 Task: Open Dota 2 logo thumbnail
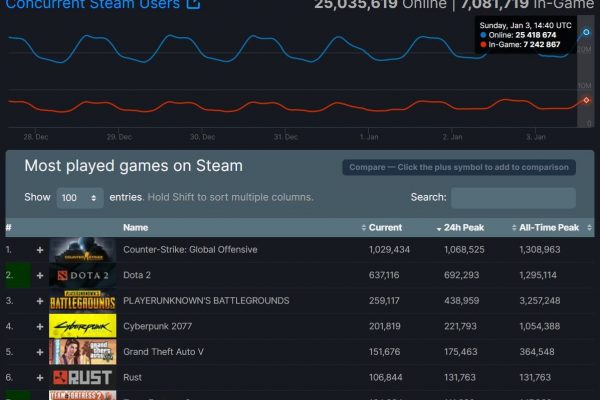(83, 275)
